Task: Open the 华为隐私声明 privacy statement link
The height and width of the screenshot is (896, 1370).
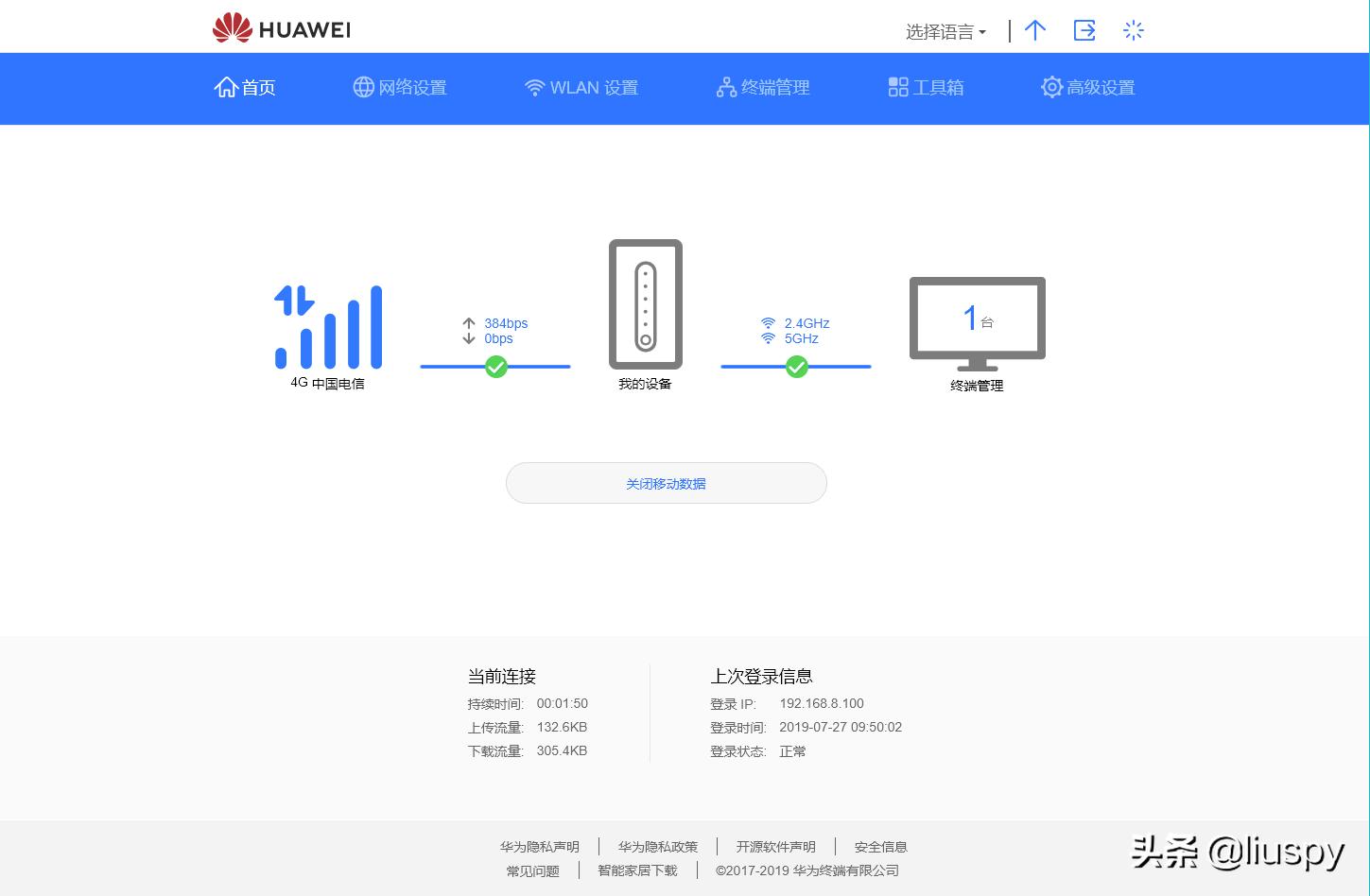Action: click(540, 846)
